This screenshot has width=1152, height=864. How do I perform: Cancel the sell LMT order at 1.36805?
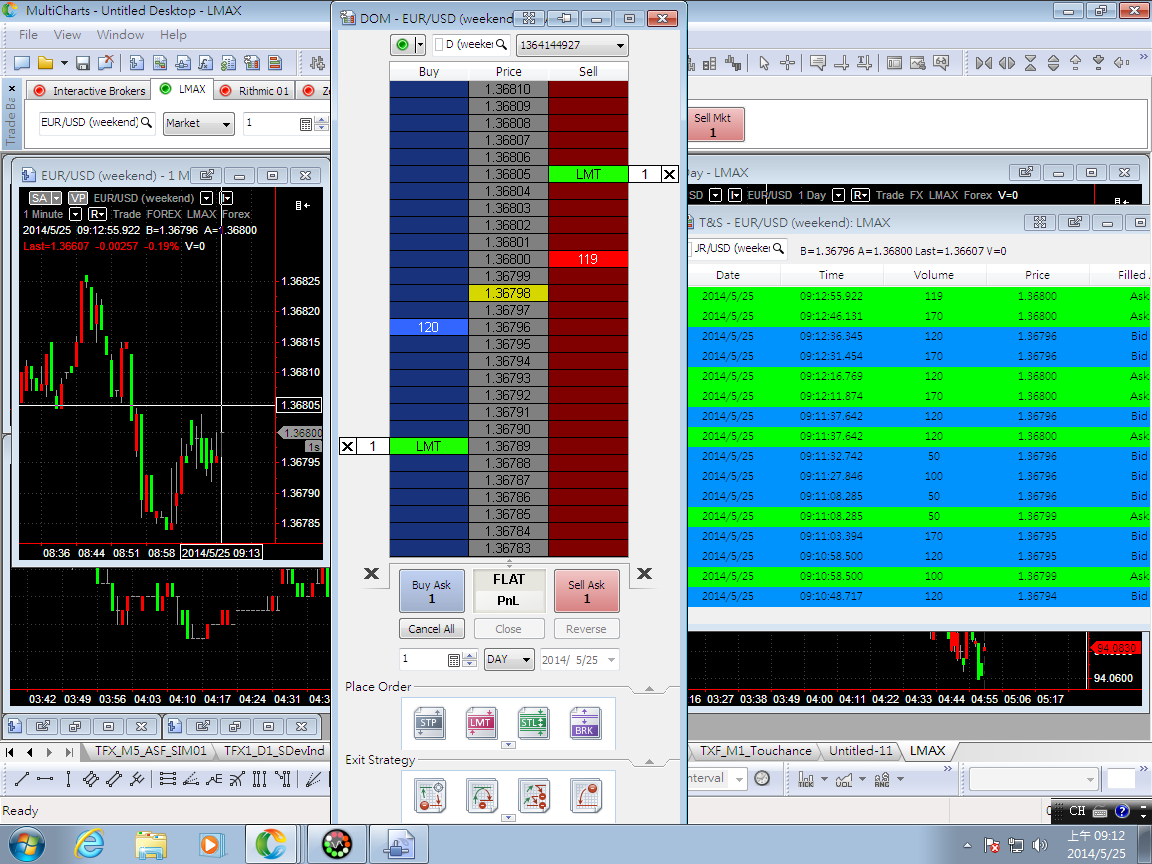tap(669, 174)
